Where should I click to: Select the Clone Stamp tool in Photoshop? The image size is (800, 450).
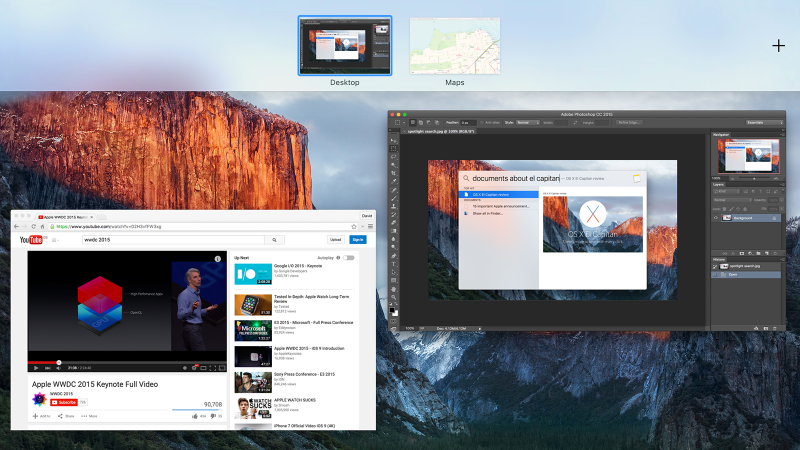click(x=393, y=206)
